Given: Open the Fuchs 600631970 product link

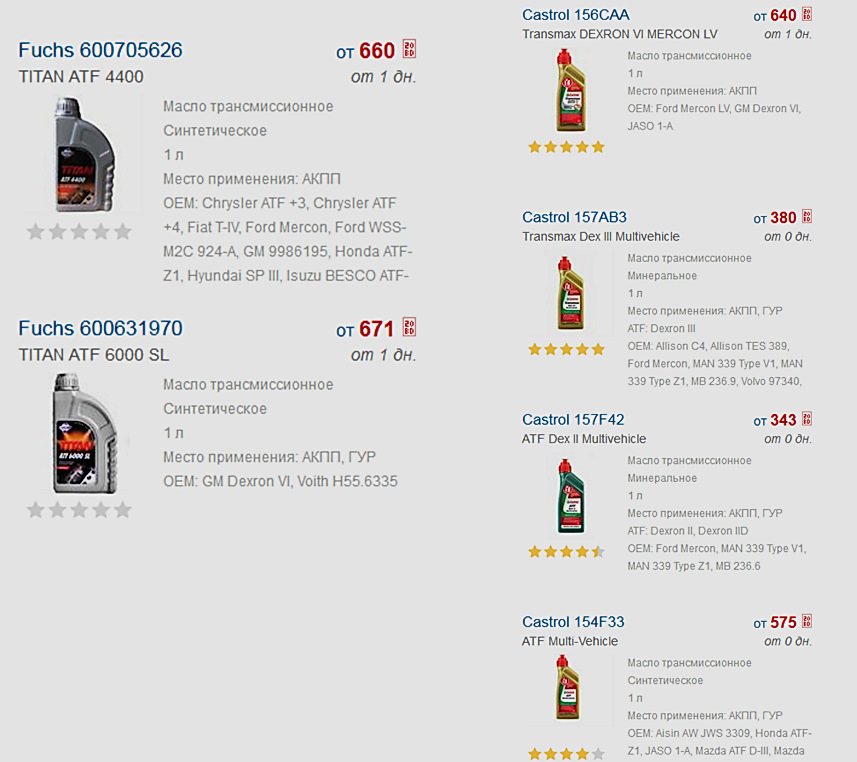Looking at the screenshot, I should pos(101,329).
